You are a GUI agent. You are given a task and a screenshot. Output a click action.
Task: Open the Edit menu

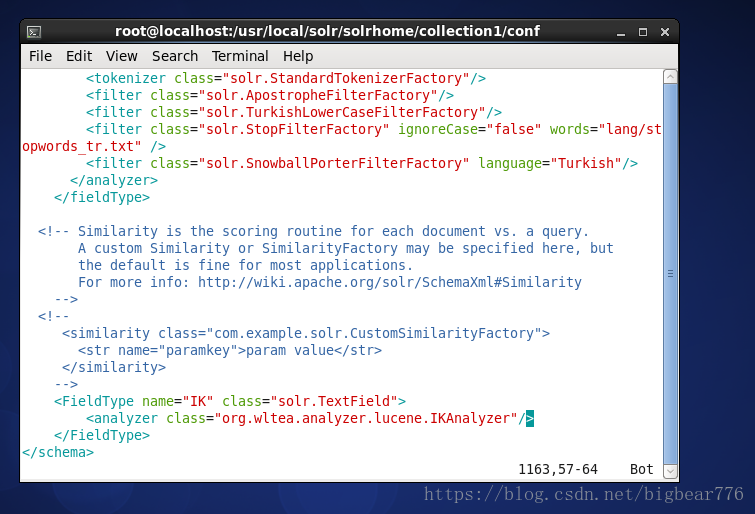(79, 56)
